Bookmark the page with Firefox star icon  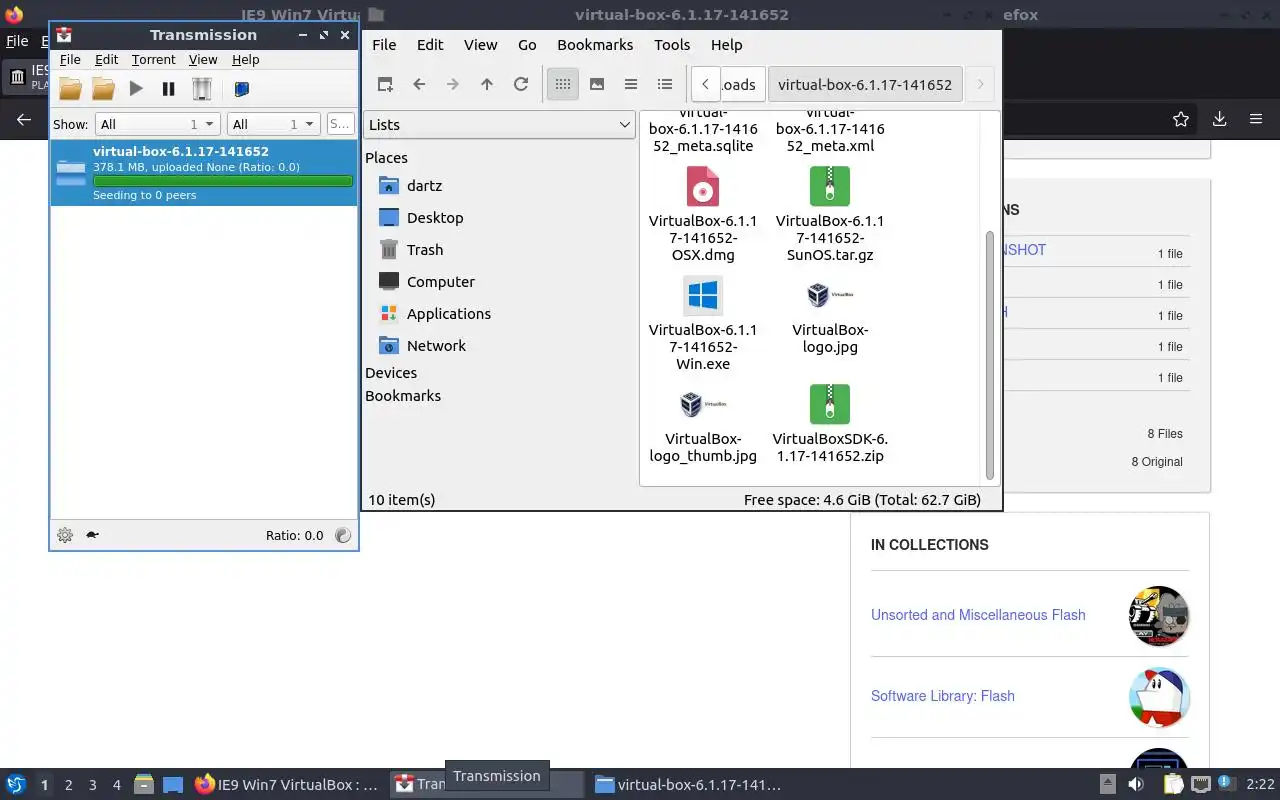1181,119
